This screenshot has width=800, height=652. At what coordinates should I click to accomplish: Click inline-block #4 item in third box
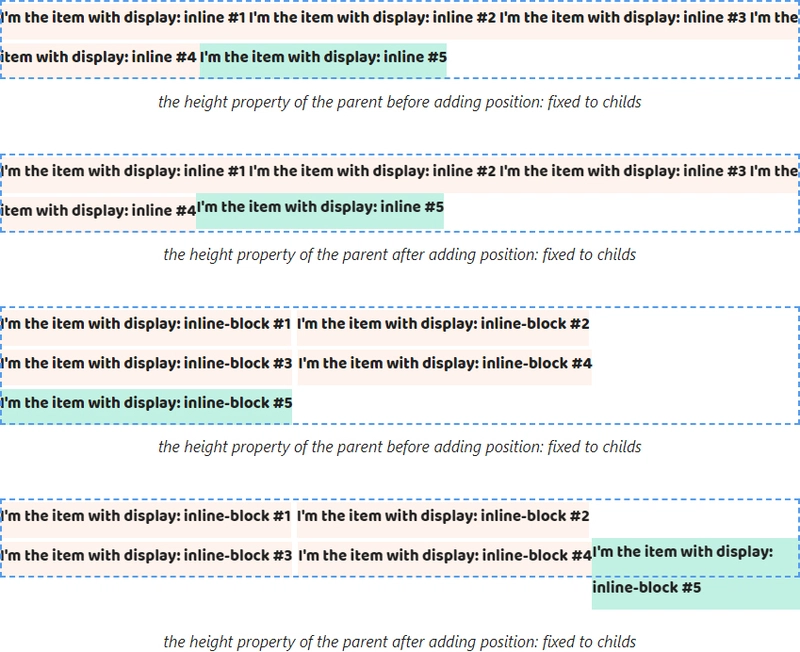[445, 367]
